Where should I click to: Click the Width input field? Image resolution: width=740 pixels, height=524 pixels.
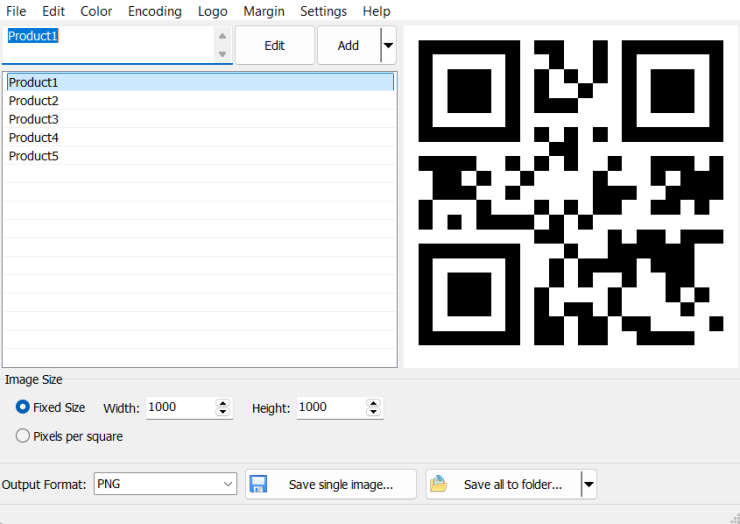(180, 407)
